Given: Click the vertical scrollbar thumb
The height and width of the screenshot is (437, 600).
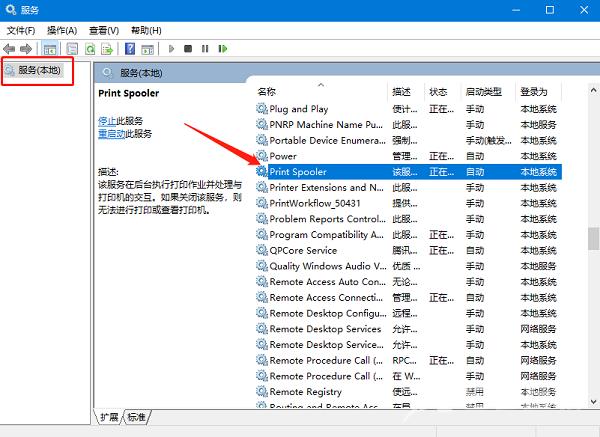Looking at the screenshot, I should click(x=593, y=238).
